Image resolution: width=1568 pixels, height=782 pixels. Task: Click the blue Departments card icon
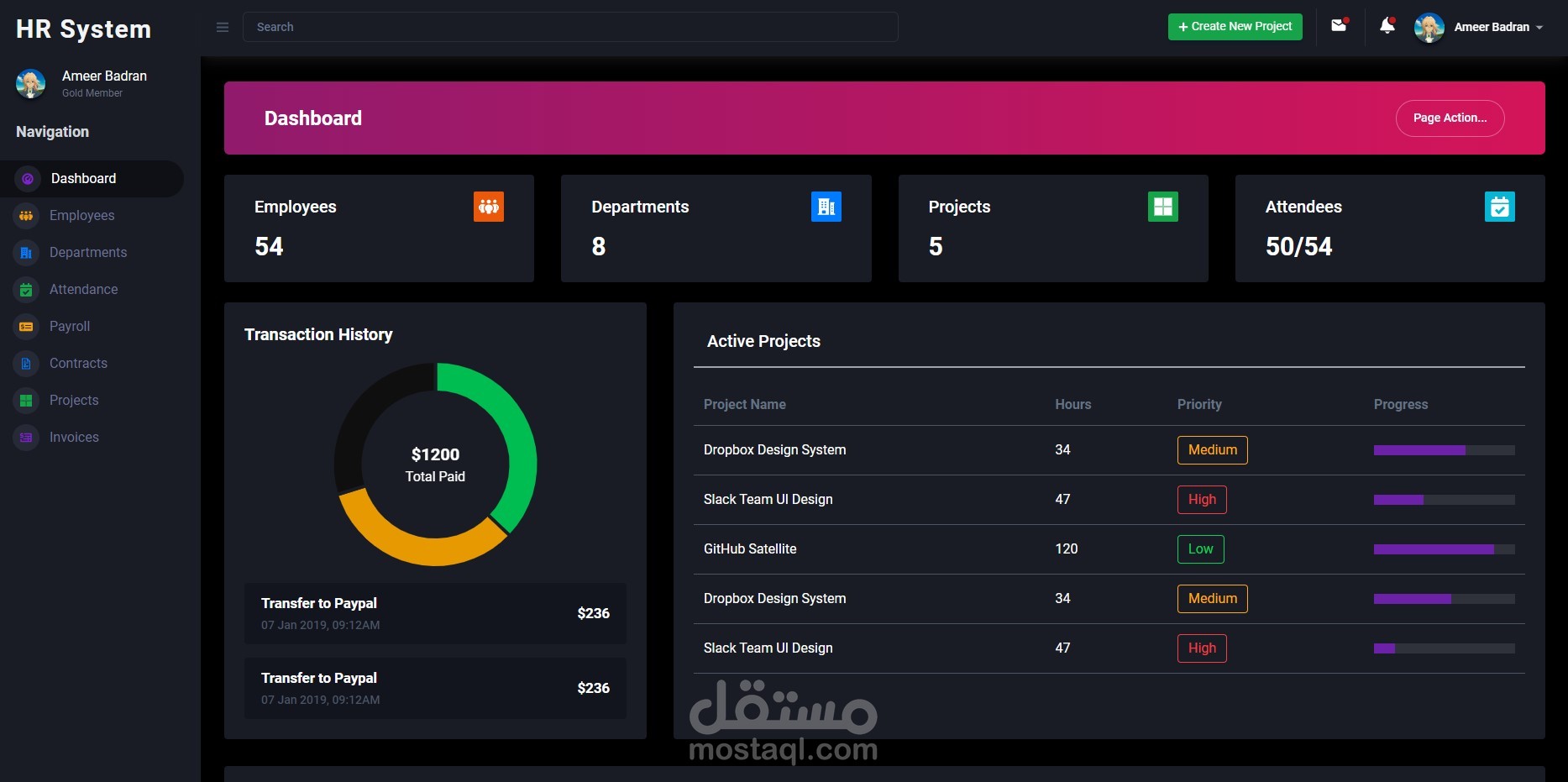point(826,207)
